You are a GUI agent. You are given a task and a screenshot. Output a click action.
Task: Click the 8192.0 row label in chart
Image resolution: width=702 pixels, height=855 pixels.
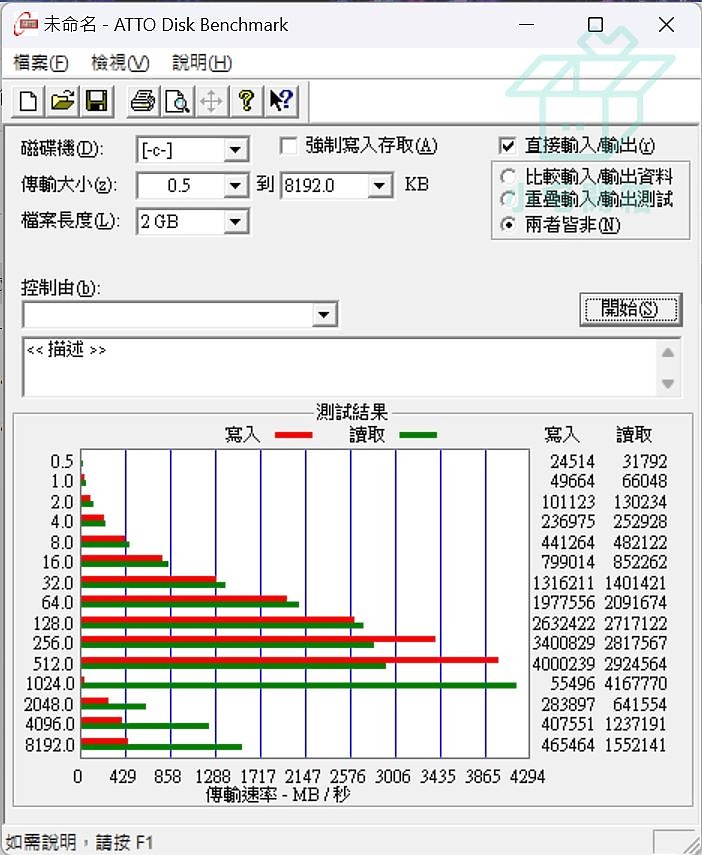[x=49, y=744]
